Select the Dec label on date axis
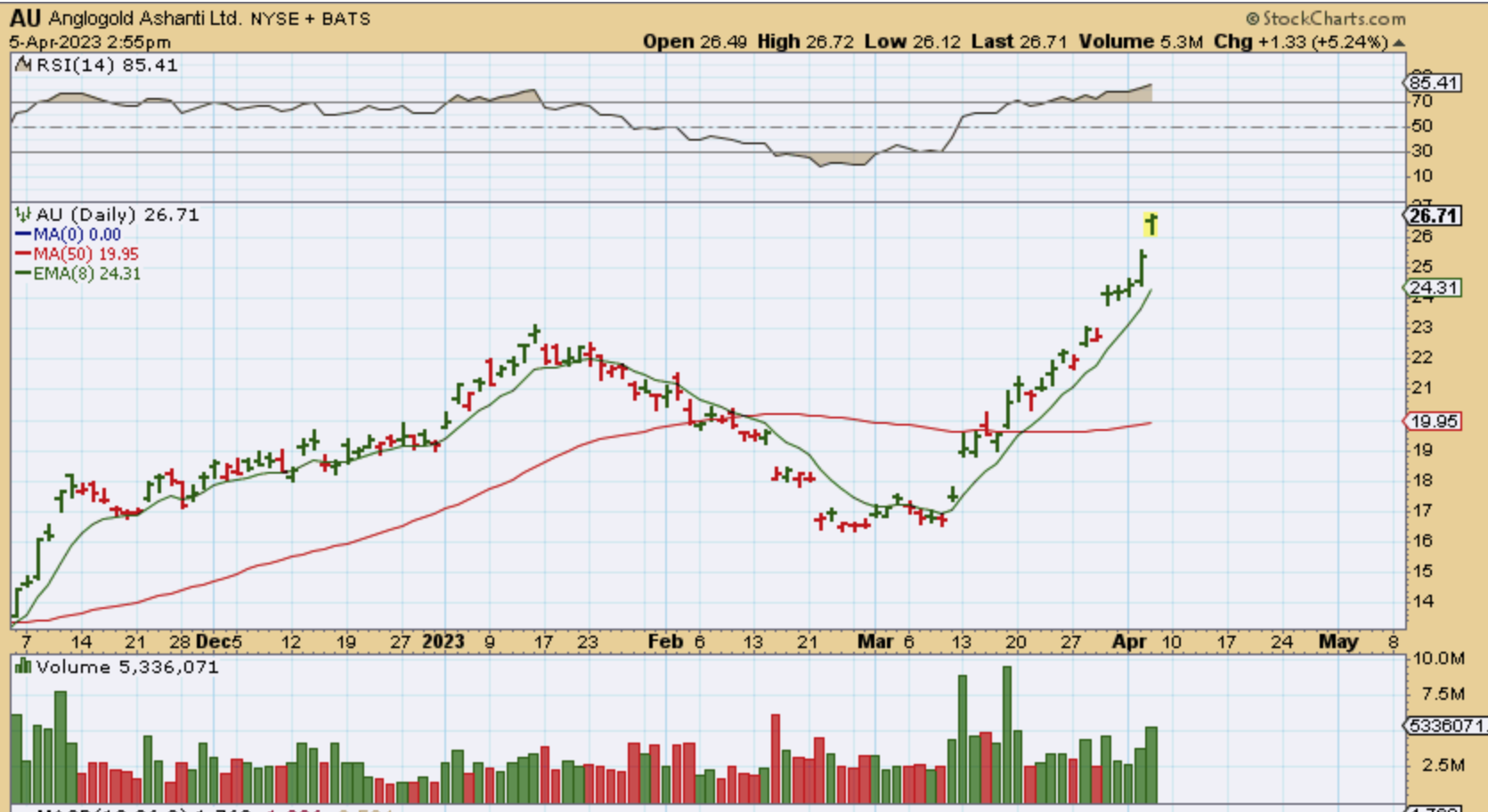1488x812 pixels. click(212, 641)
